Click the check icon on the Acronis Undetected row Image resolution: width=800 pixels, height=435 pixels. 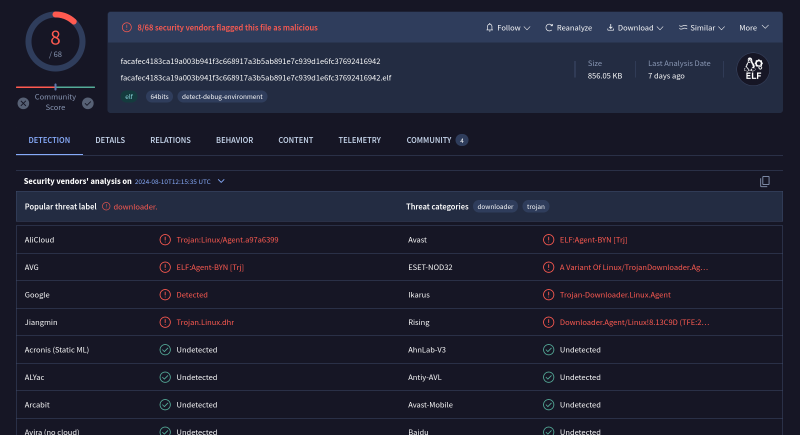tap(165, 350)
